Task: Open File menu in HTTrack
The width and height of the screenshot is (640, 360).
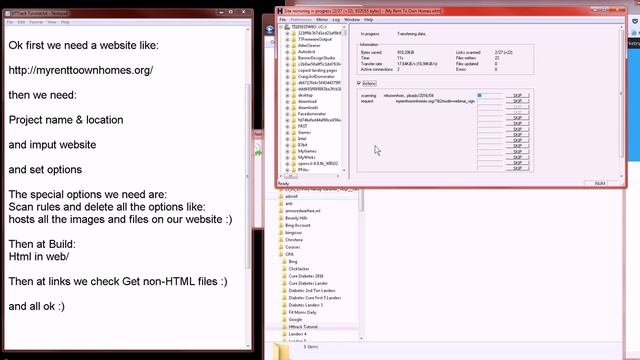Action: coord(282,20)
